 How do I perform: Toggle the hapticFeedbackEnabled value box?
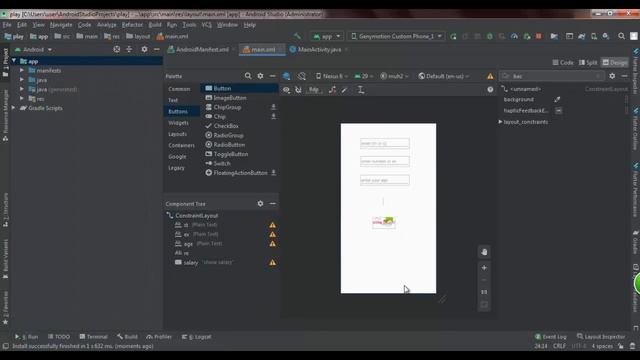(558, 111)
